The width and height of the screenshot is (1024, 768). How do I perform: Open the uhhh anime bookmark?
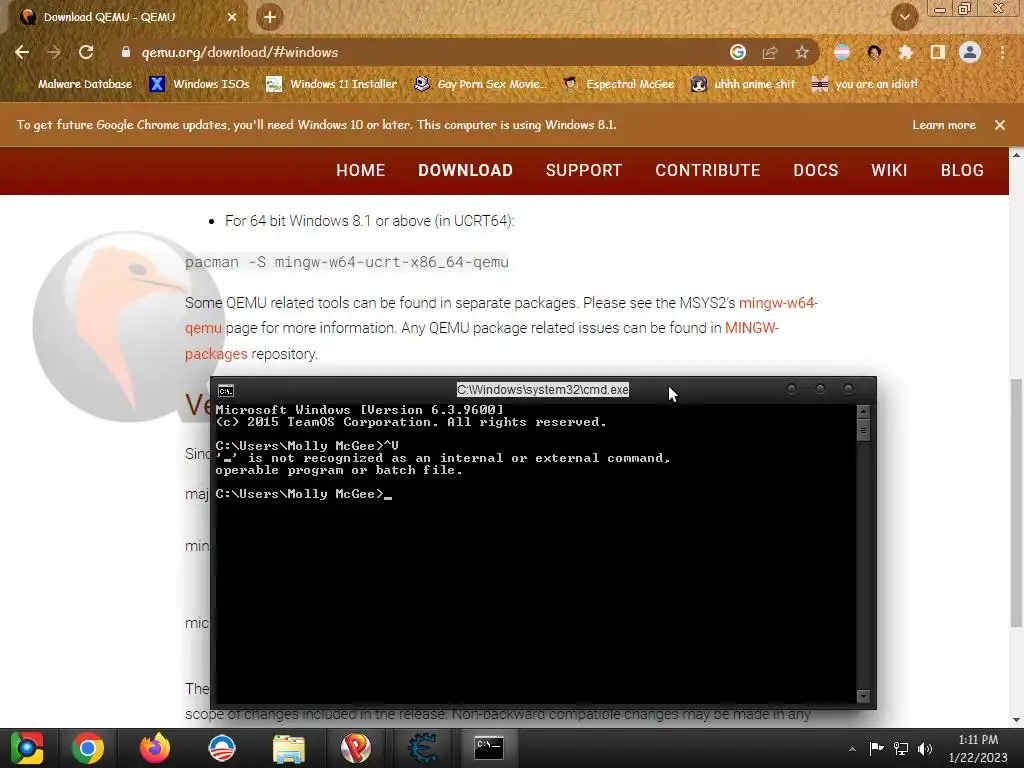coord(743,84)
